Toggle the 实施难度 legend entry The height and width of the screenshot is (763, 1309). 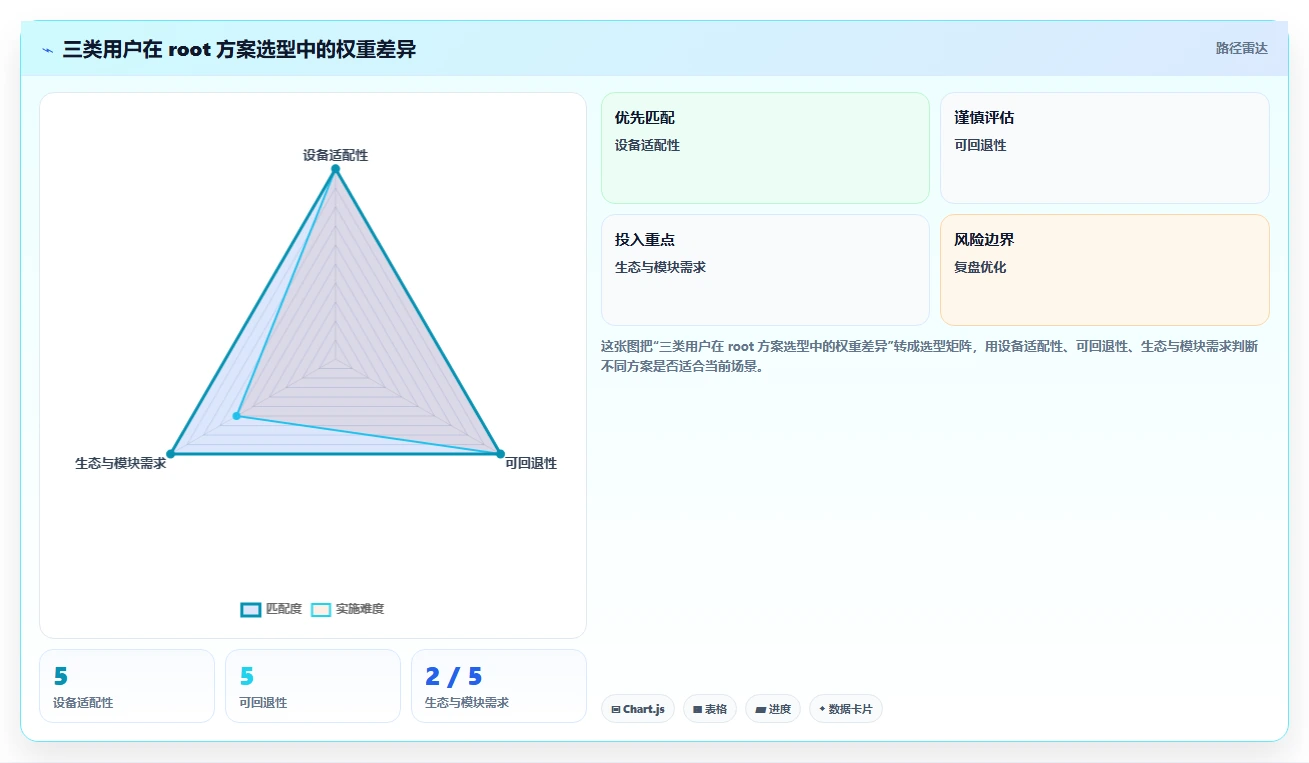click(x=347, y=609)
